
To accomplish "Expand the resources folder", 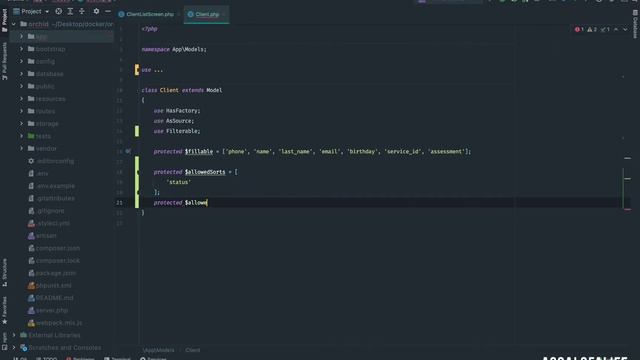I will tap(22, 99).
